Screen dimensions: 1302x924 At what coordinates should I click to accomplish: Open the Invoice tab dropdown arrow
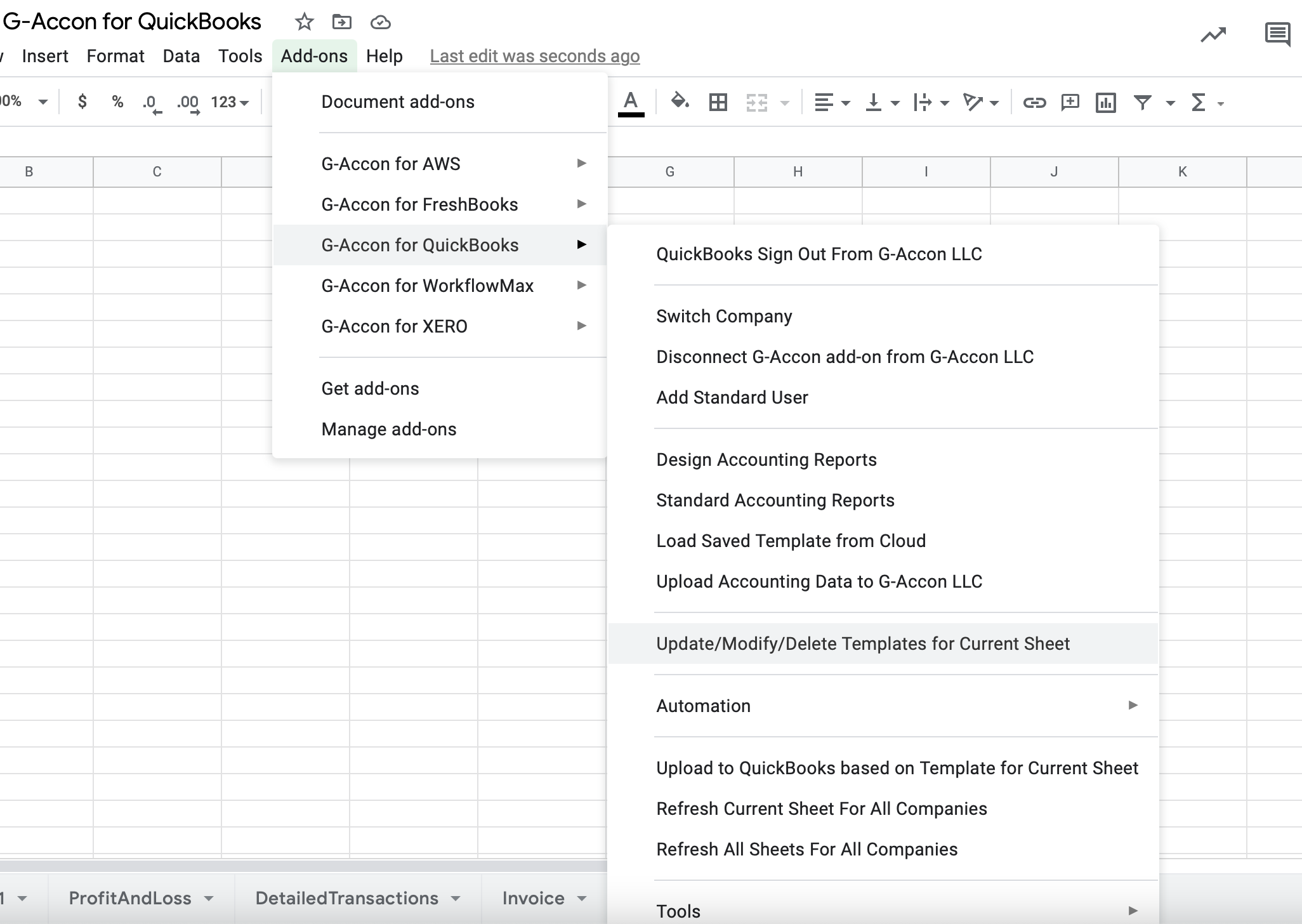(582, 899)
